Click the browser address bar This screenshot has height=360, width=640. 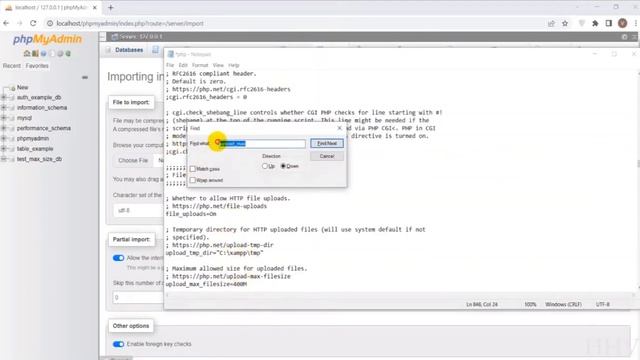(294, 23)
